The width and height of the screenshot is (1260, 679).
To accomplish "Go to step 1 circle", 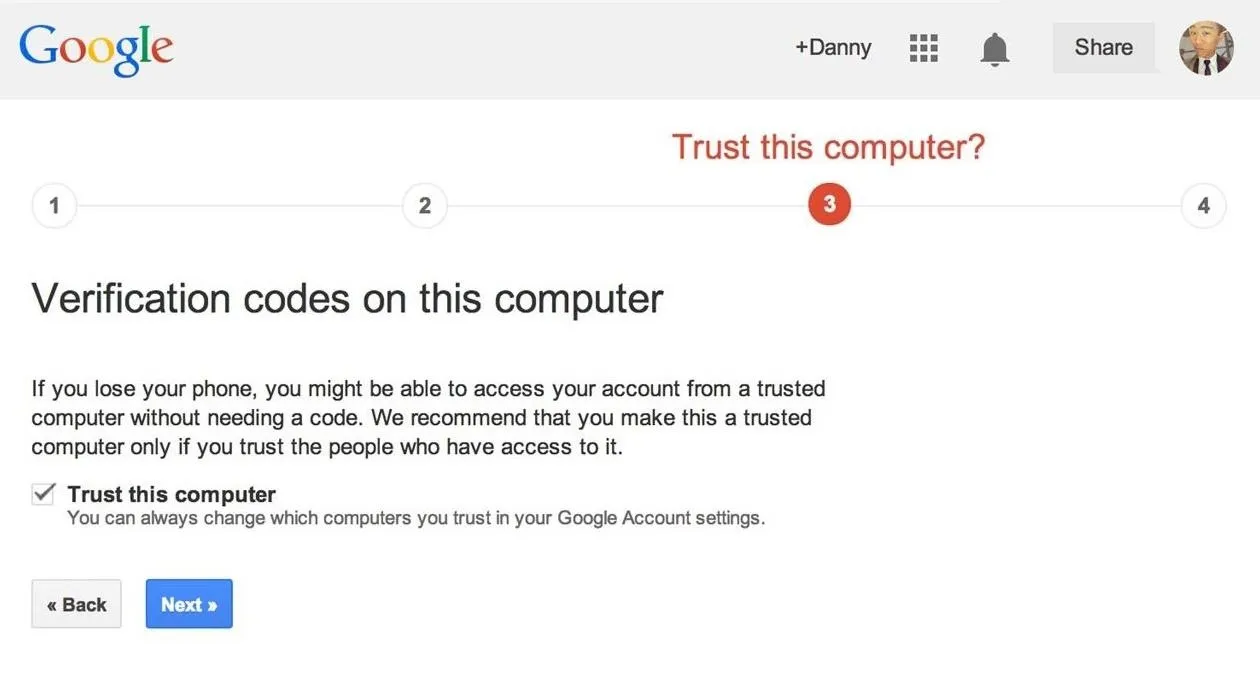I will point(54,206).
